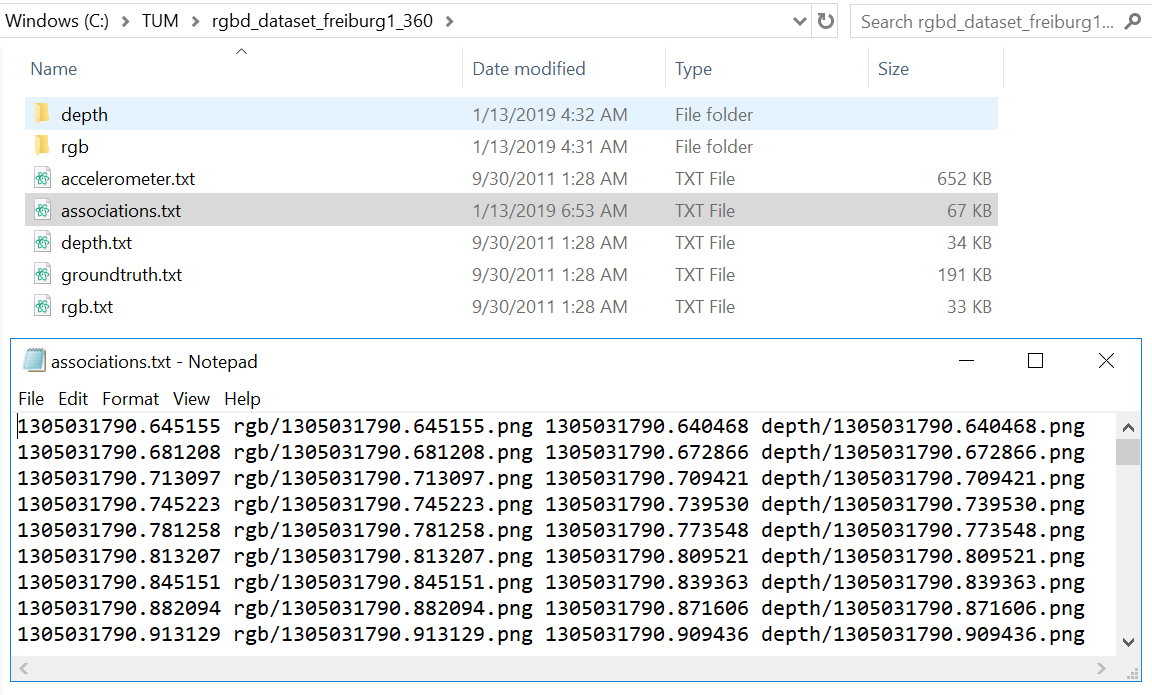Open the Notepad File menu
The height and width of the screenshot is (695, 1152).
31,398
